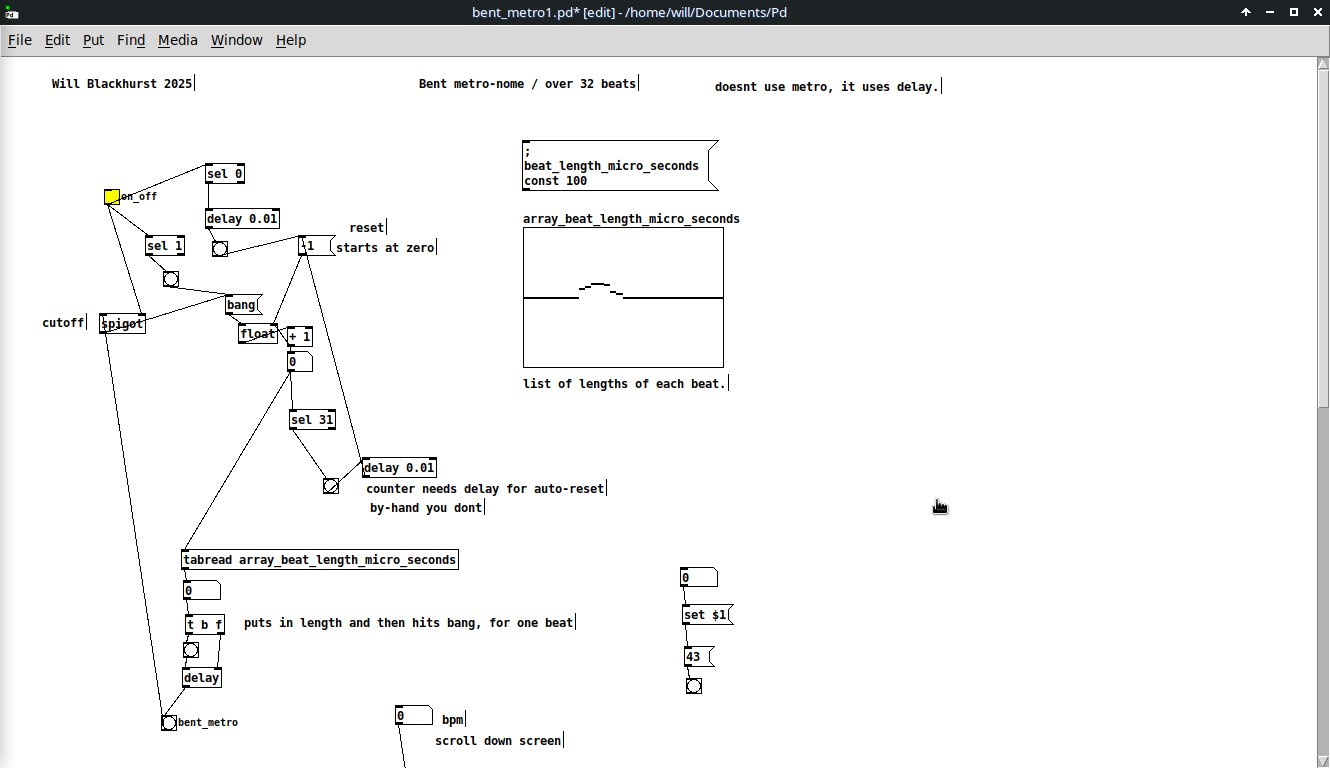Viewport: 1330px width, 768px height.
Task: Click the comment 'doesnt use metro, it uses delay.'
Action: click(x=828, y=87)
